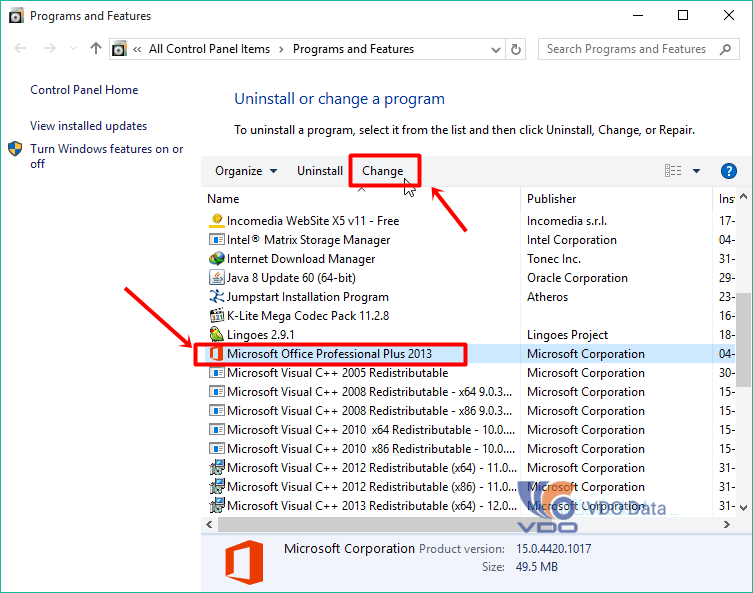Viewport: 753px width, 593px height.
Task: Select Visual C++ 2013 (x64) Redistributable icon
Action: click(x=217, y=505)
